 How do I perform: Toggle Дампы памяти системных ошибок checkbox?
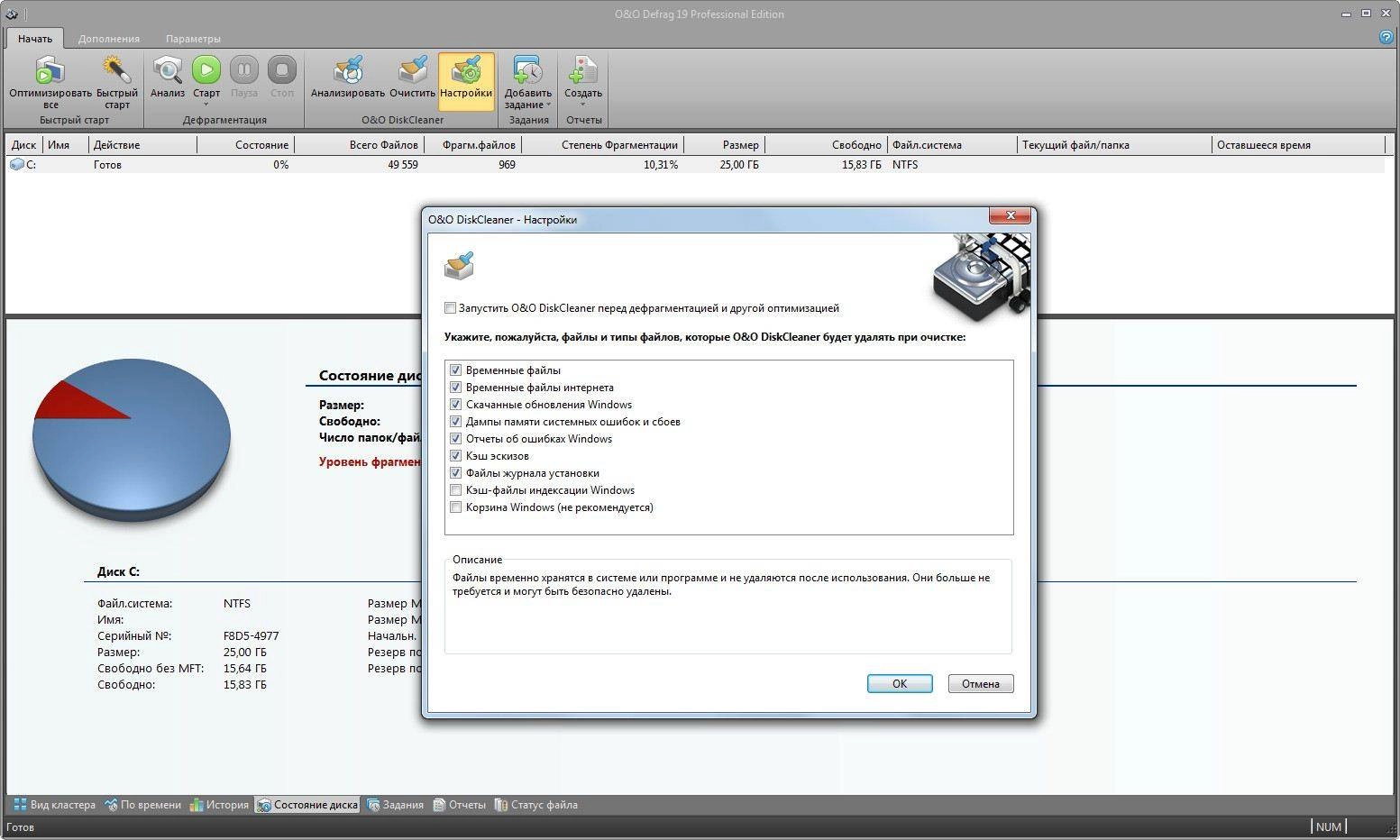click(x=456, y=422)
